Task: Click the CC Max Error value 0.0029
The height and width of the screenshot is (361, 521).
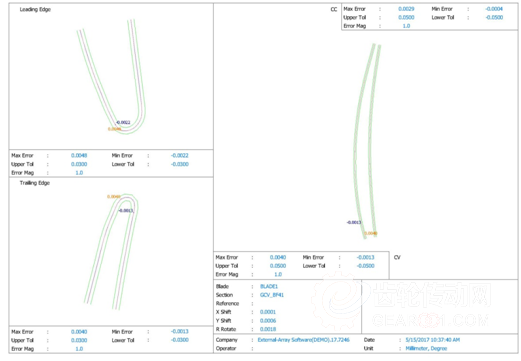Action: 406,9
